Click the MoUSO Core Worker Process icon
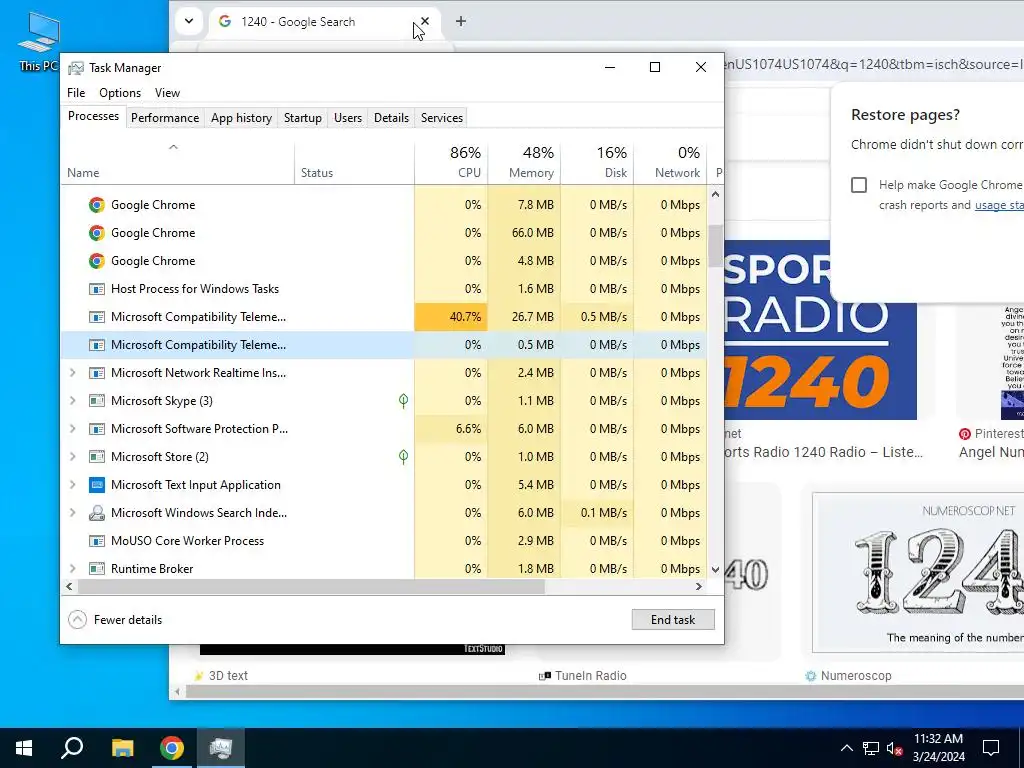 [x=97, y=541]
